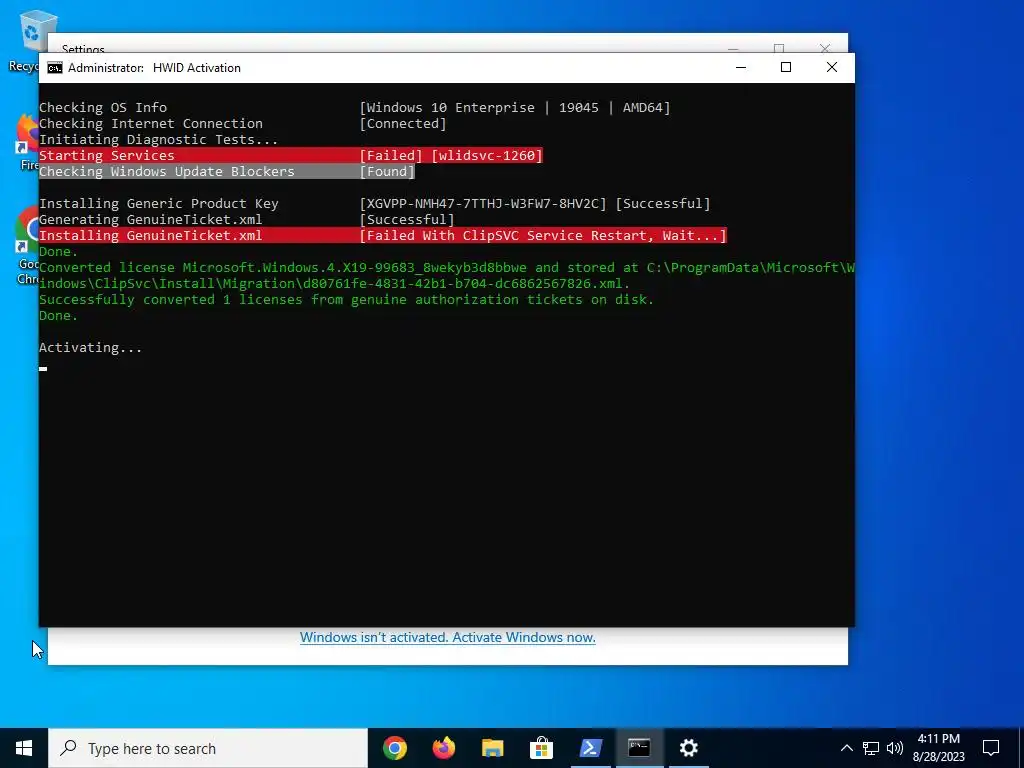Switch to Settings via taskbar gear icon
Viewport: 1024px width, 768px height.
[x=688, y=748]
